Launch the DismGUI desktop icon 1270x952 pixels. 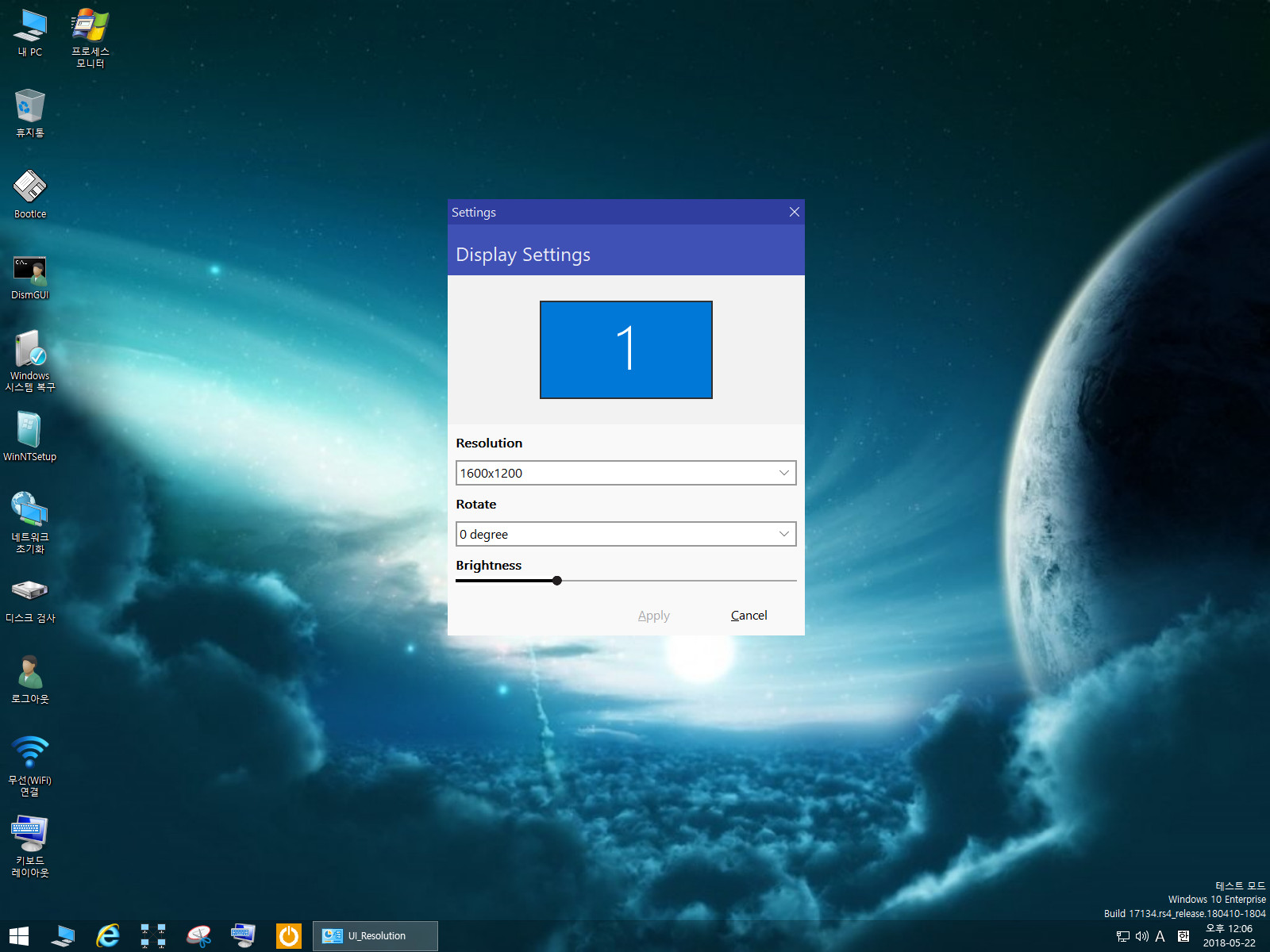coord(30,276)
